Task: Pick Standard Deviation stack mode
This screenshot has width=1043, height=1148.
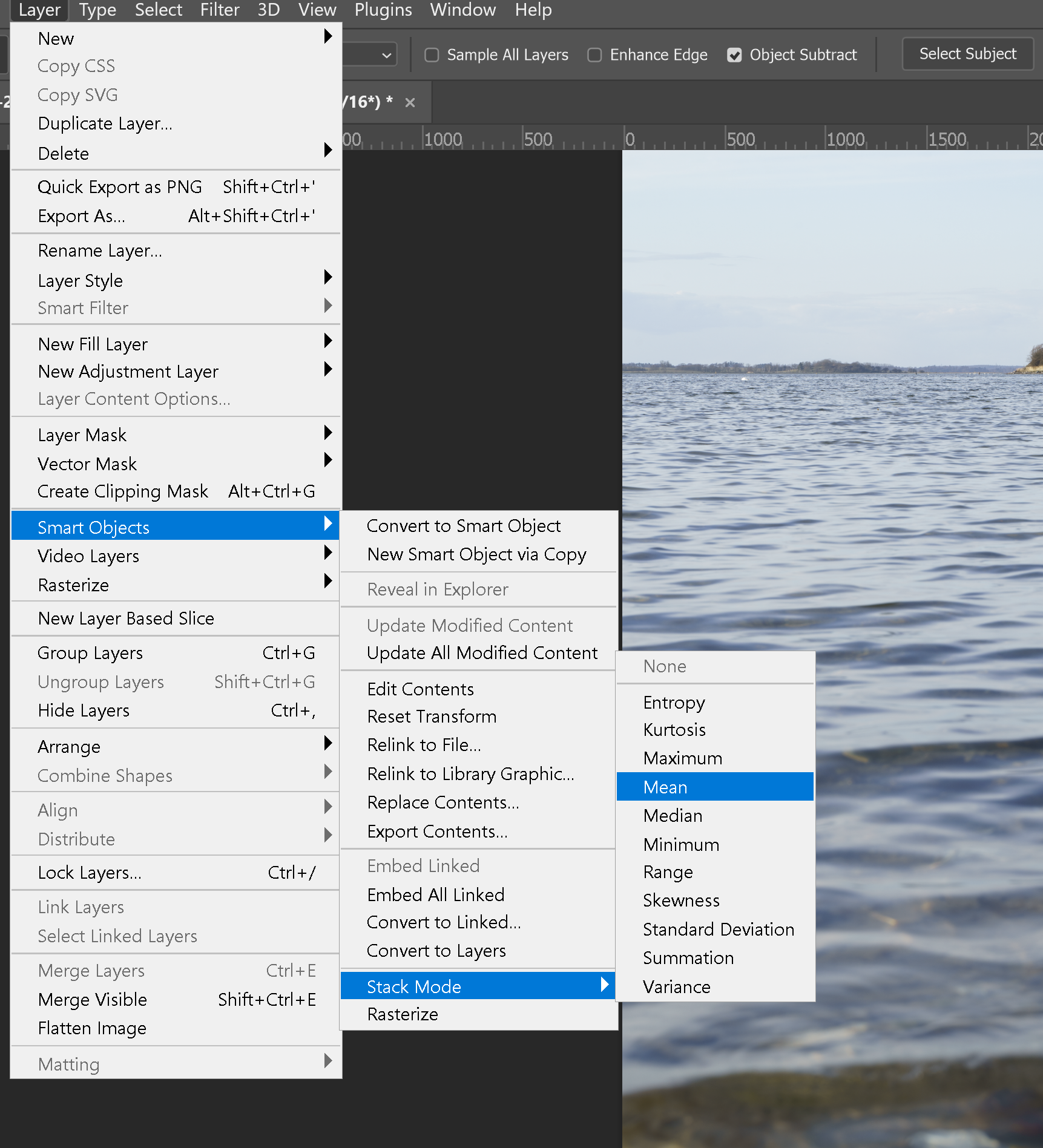Action: 718,929
